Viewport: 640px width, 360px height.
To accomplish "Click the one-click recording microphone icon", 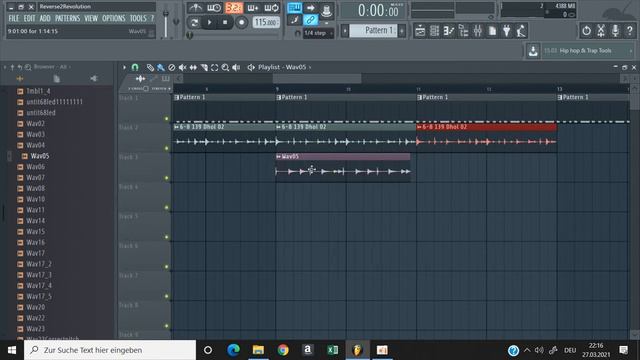I will coord(615,31).
